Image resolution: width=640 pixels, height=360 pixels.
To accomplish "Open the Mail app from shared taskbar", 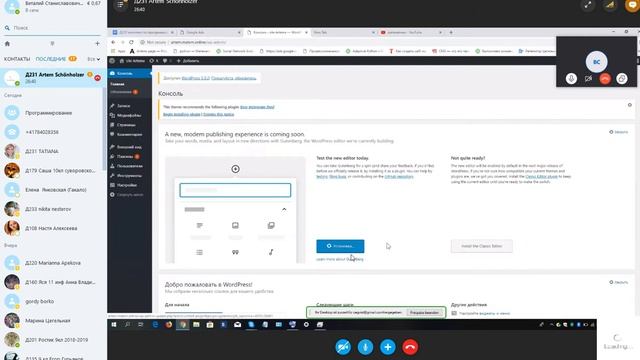I will 238,324.
